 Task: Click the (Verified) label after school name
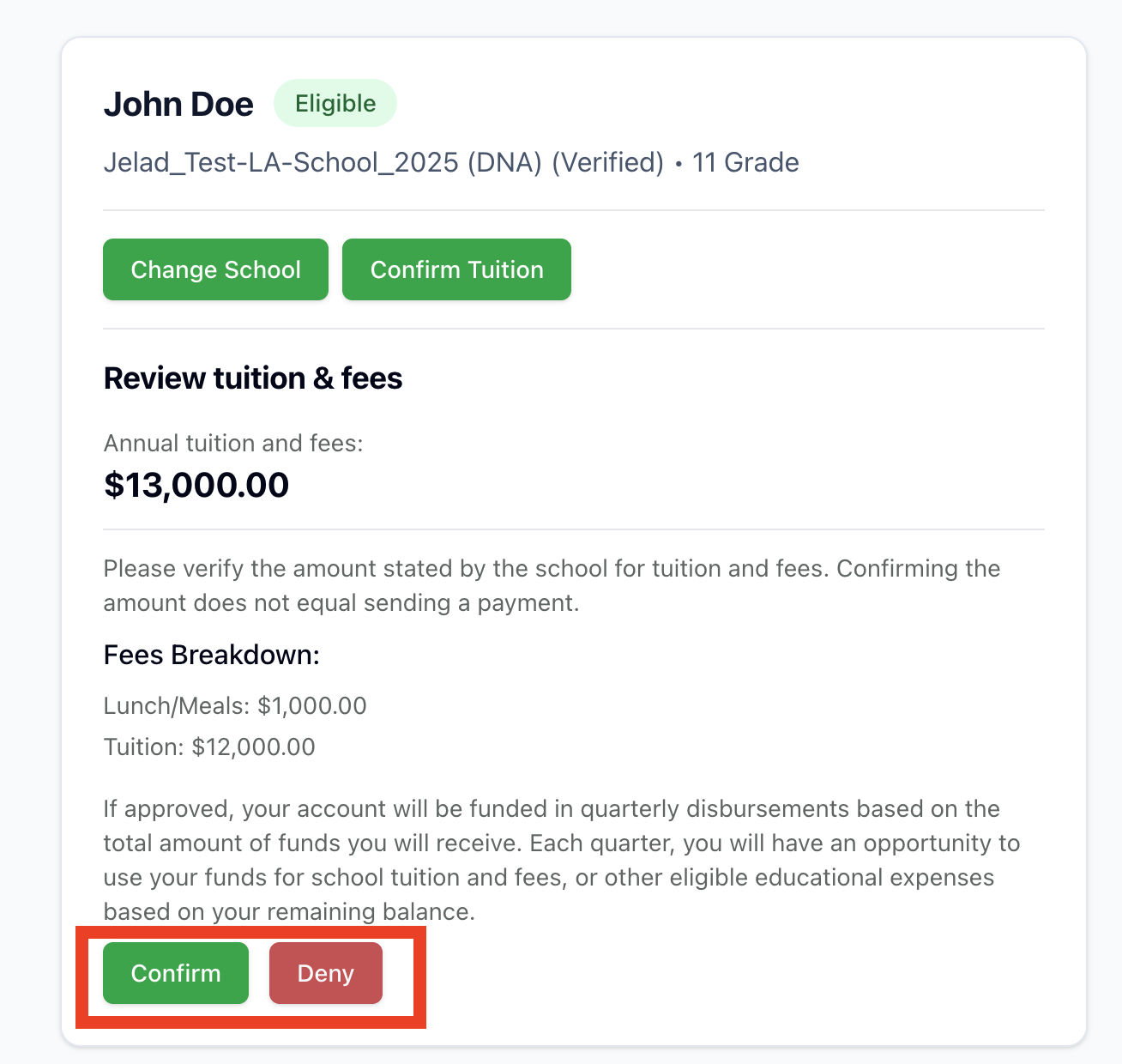point(607,162)
